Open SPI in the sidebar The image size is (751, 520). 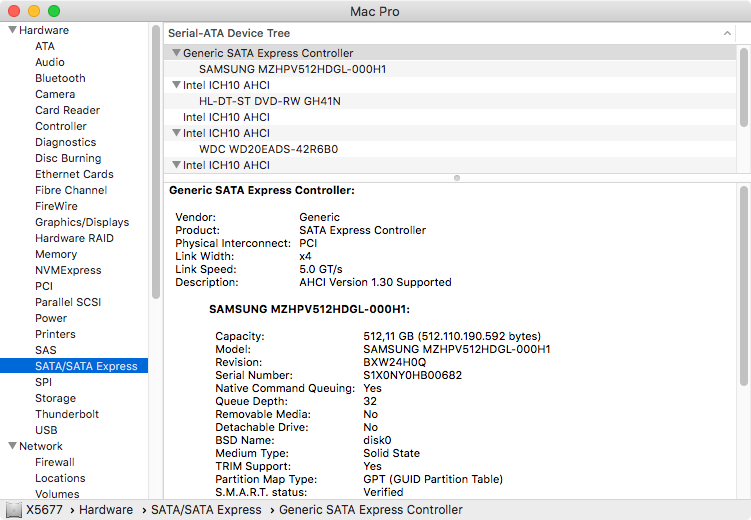[x=44, y=382]
